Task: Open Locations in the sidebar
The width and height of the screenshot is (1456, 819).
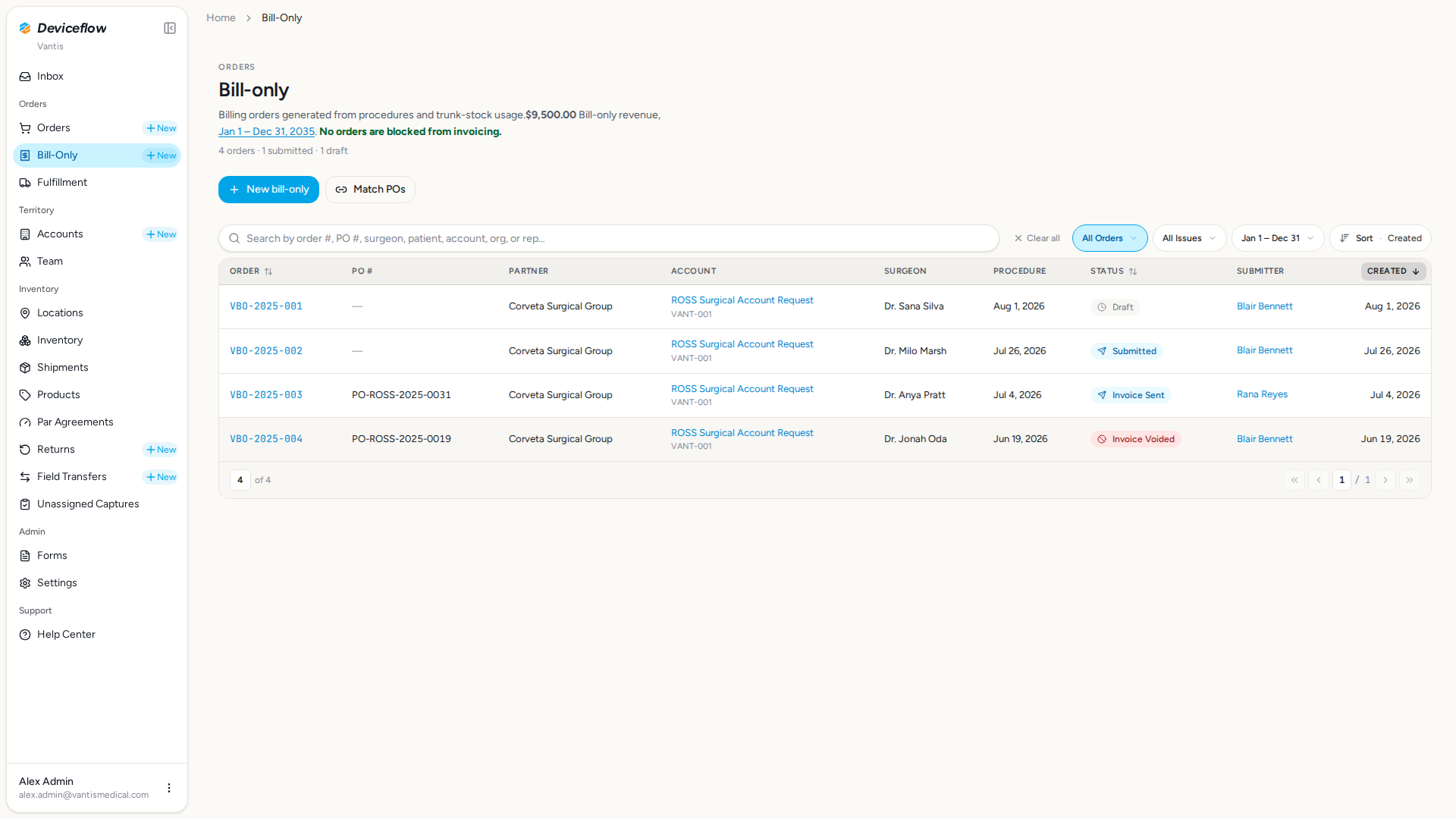Action: 97,313
